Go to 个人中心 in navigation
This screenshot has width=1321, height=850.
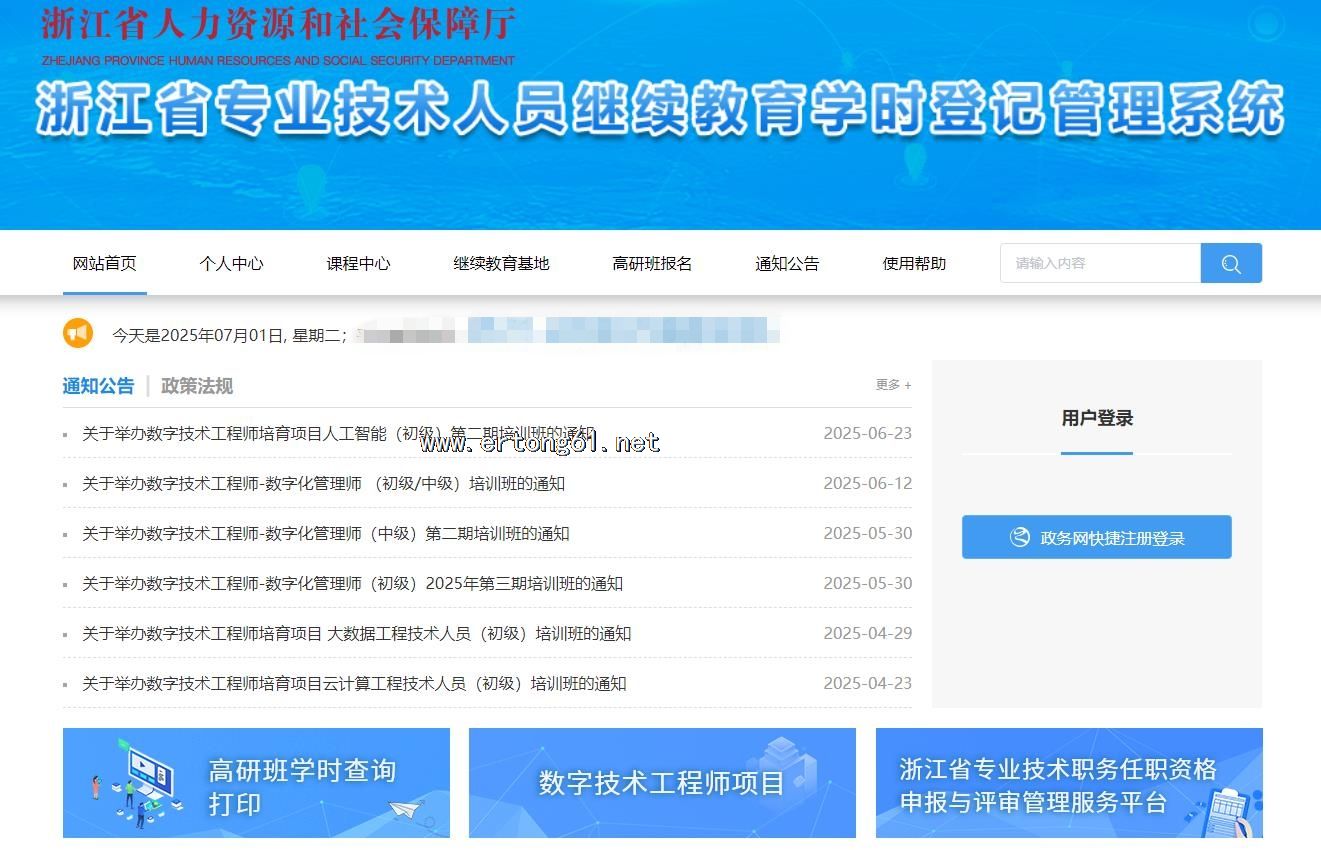pos(231,264)
